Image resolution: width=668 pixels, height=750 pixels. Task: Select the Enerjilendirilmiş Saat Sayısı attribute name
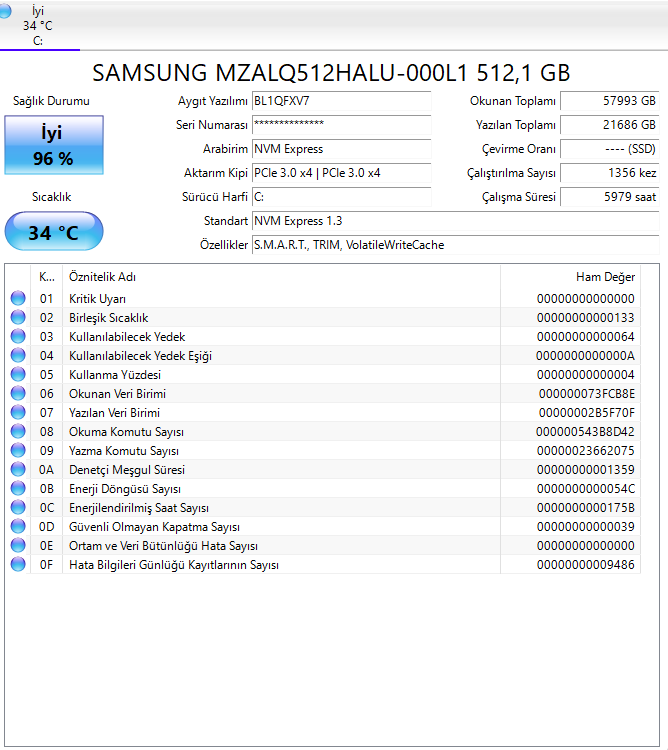139,507
